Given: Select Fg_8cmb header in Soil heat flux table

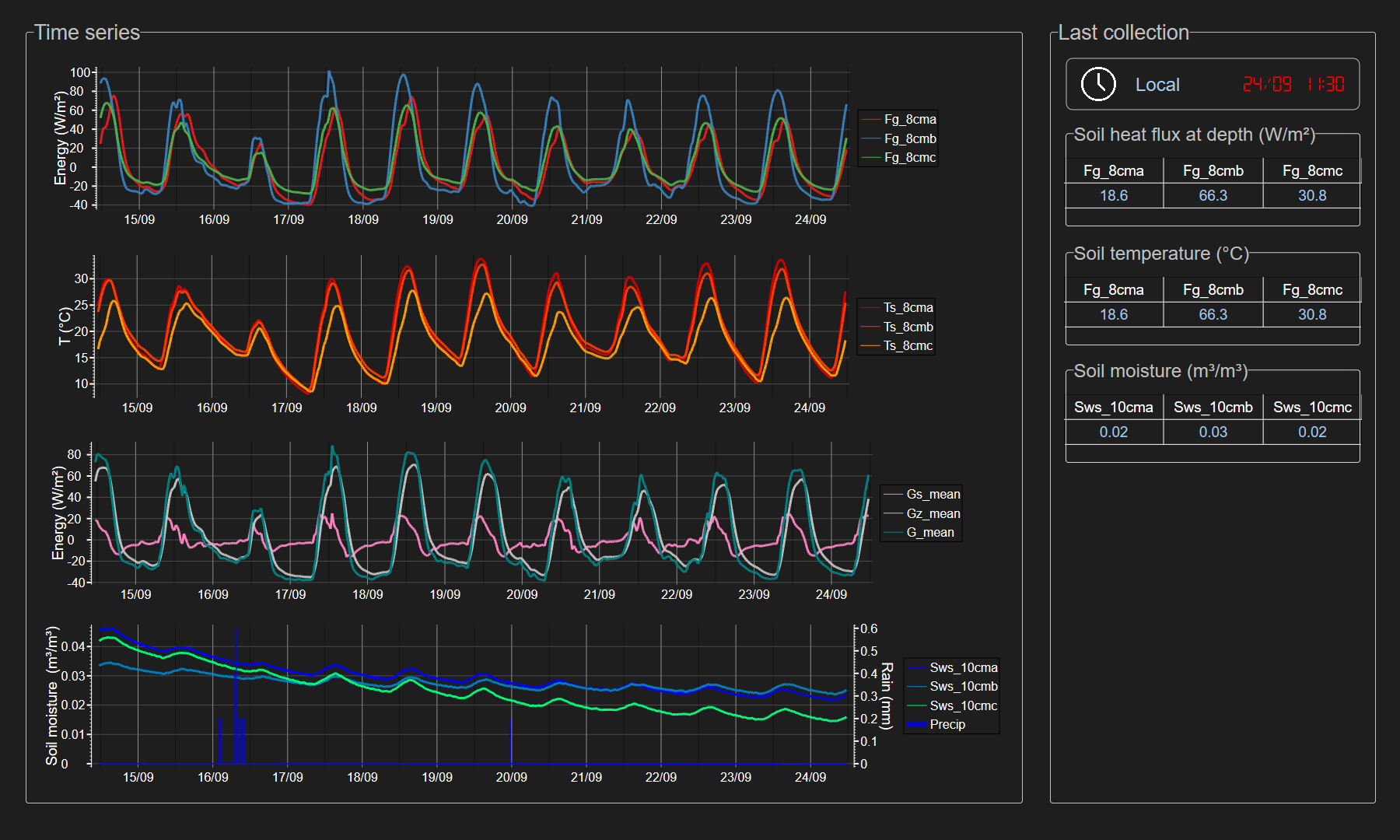Looking at the screenshot, I should [1213, 171].
